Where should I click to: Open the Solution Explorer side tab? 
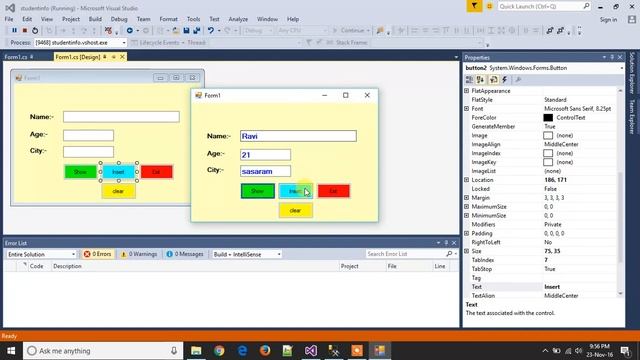coord(632,73)
